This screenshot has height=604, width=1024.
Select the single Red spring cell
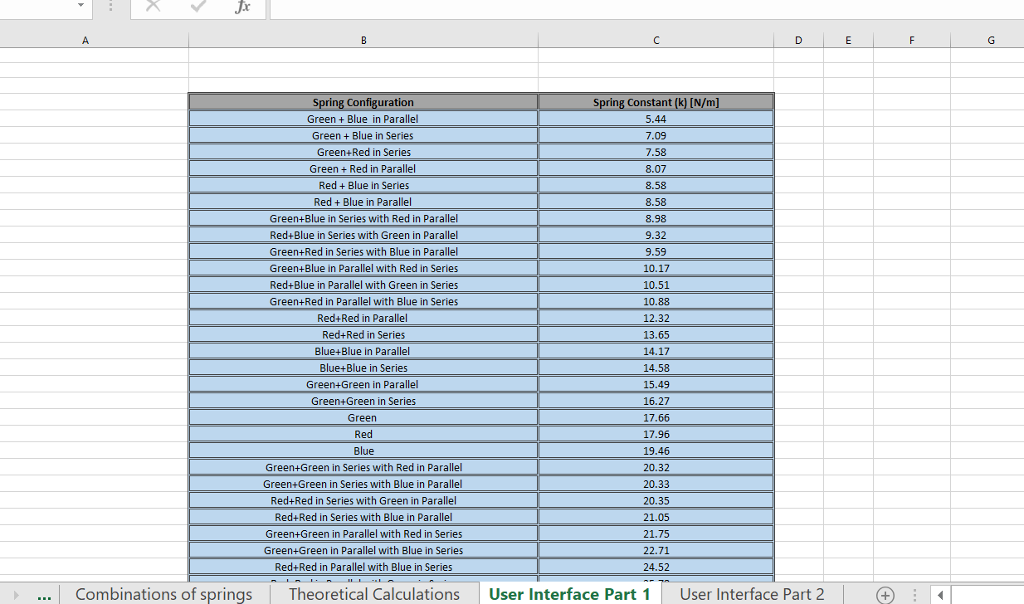click(x=363, y=434)
